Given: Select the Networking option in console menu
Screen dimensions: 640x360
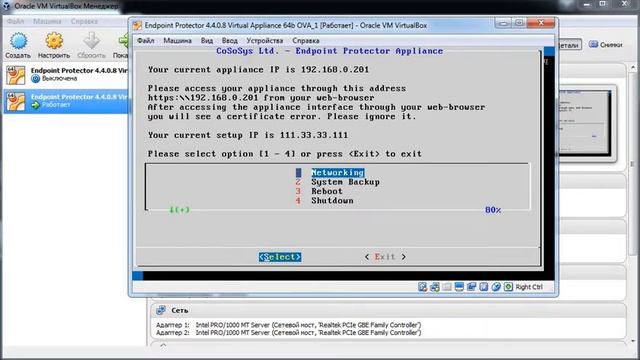Looking at the screenshot, I should point(338,172).
